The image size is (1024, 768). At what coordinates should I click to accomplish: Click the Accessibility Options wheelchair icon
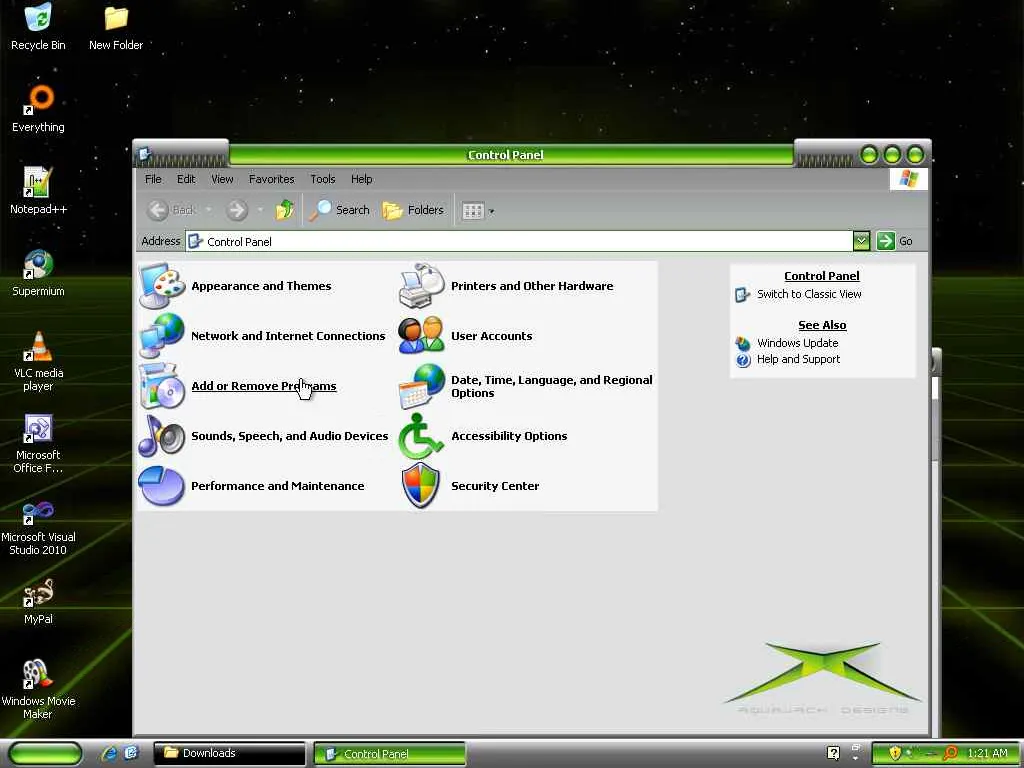421,436
